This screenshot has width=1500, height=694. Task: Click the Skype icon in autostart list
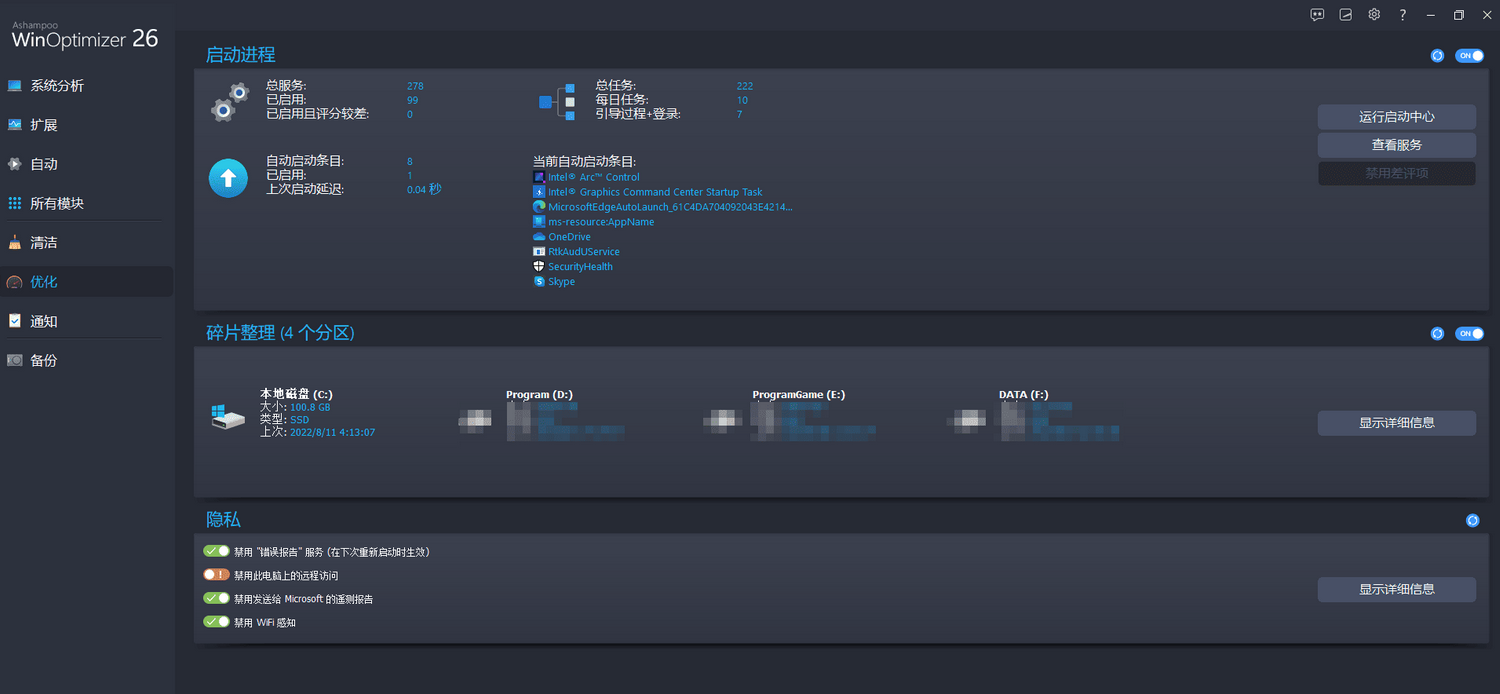[x=540, y=282]
